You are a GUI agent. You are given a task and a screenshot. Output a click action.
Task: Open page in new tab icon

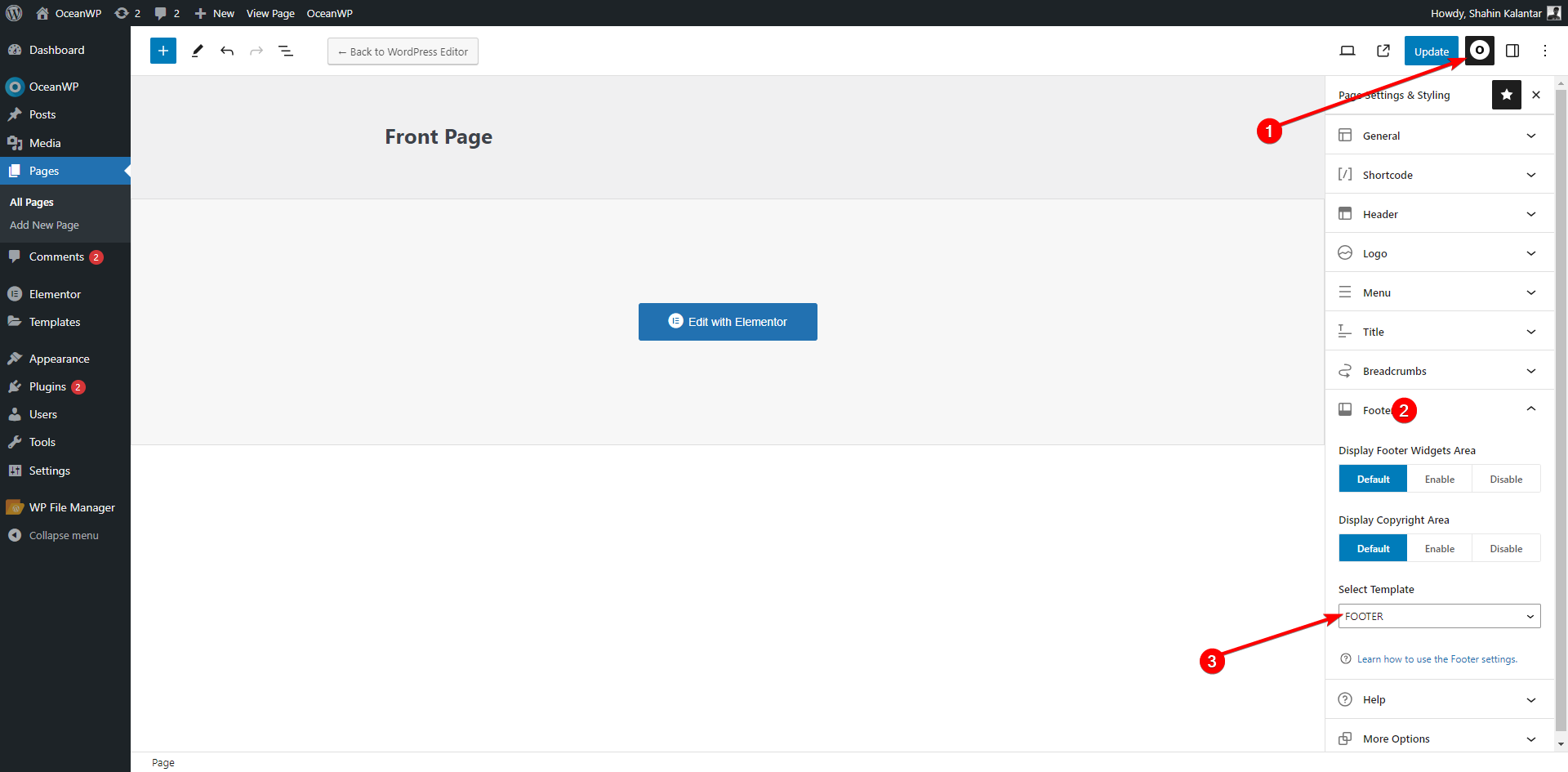click(1383, 51)
